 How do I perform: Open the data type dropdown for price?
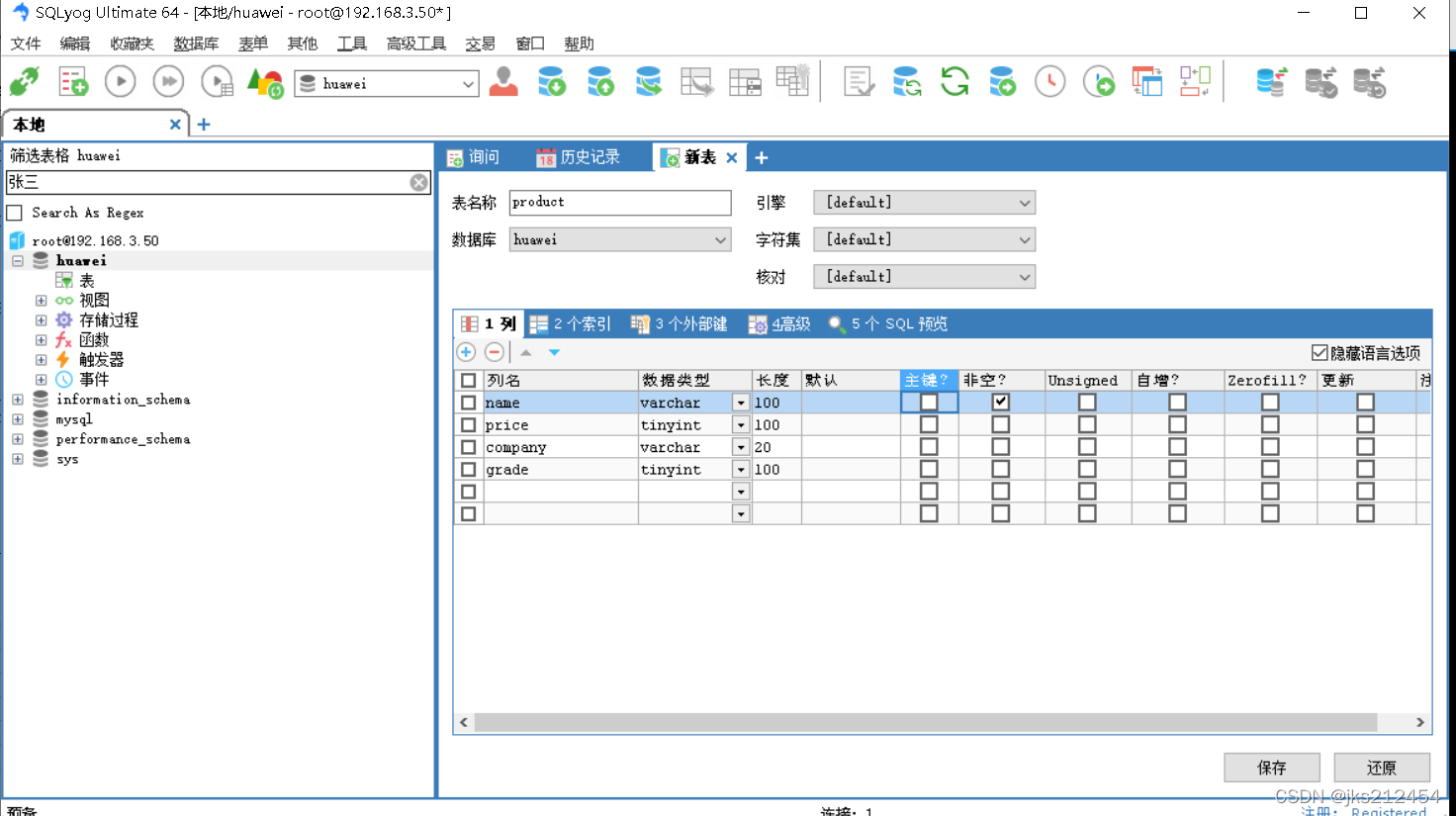[x=739, y=424]
